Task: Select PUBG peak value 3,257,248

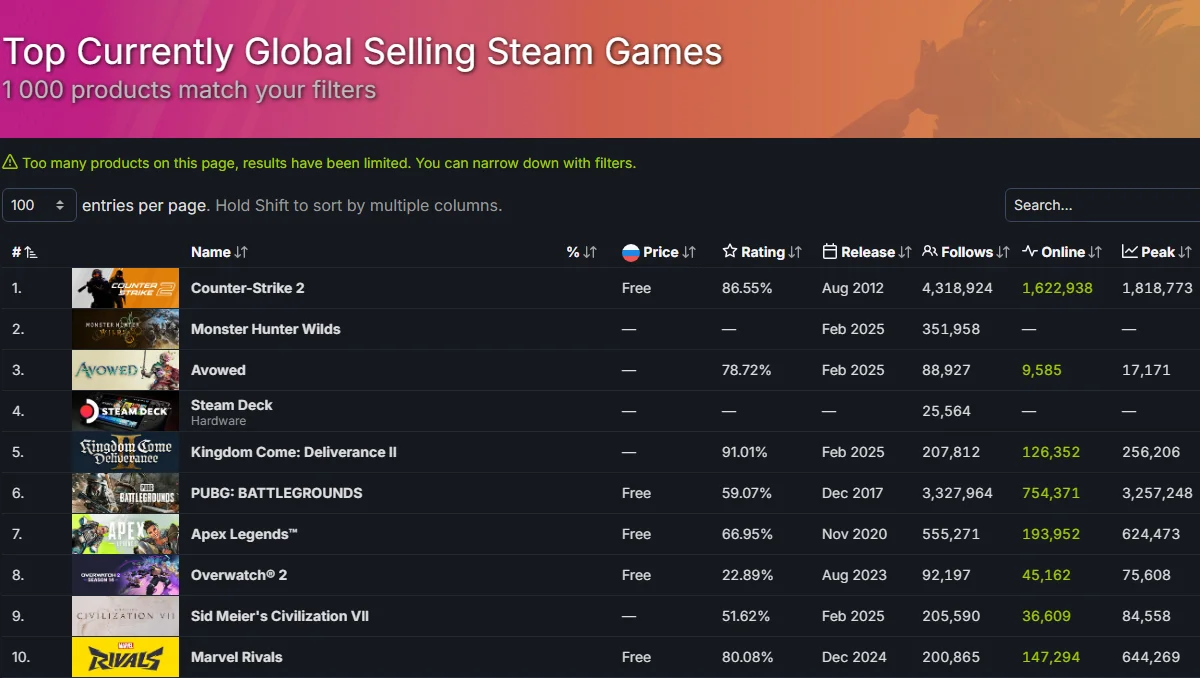Action: 1157,493
